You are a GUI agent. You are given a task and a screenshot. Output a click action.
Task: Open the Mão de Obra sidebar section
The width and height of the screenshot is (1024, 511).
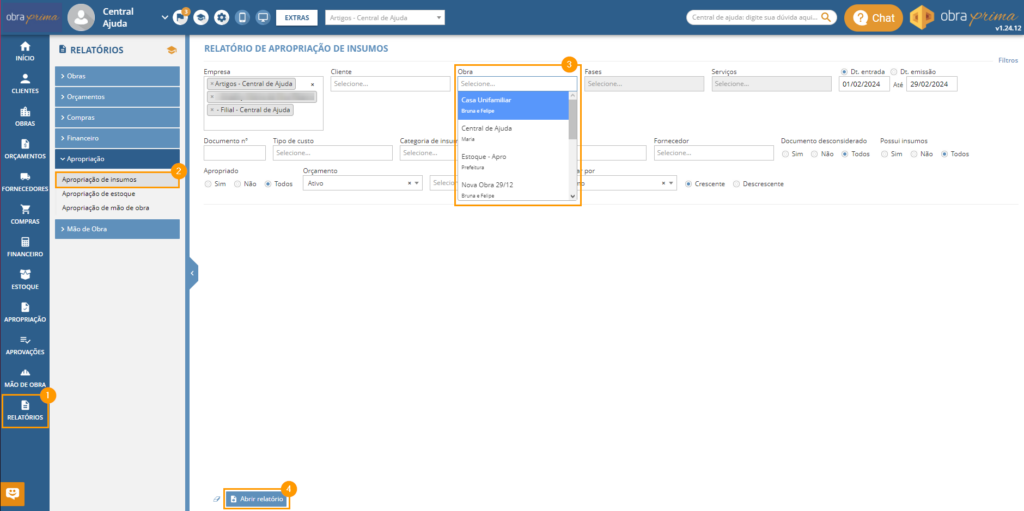(25, 378)
